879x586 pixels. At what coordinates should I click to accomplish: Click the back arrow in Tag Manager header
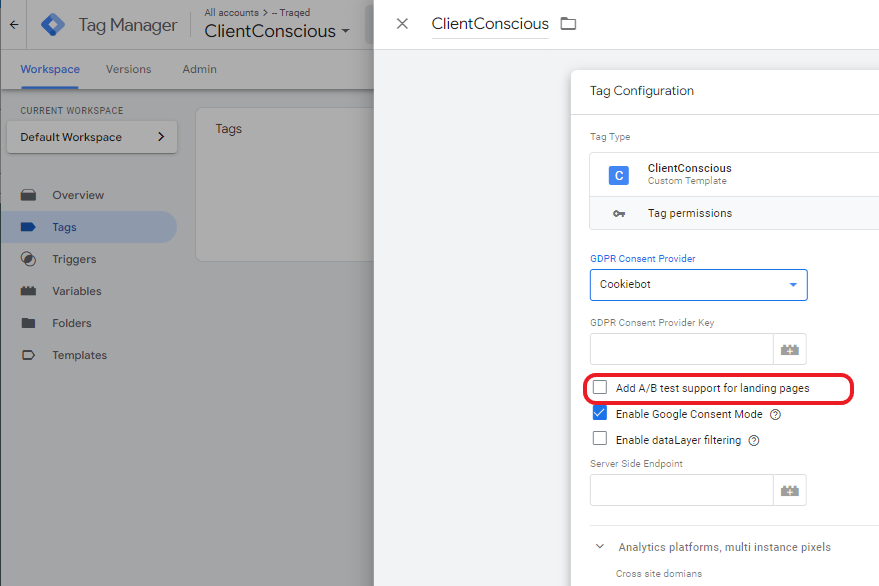pos(13,25)
